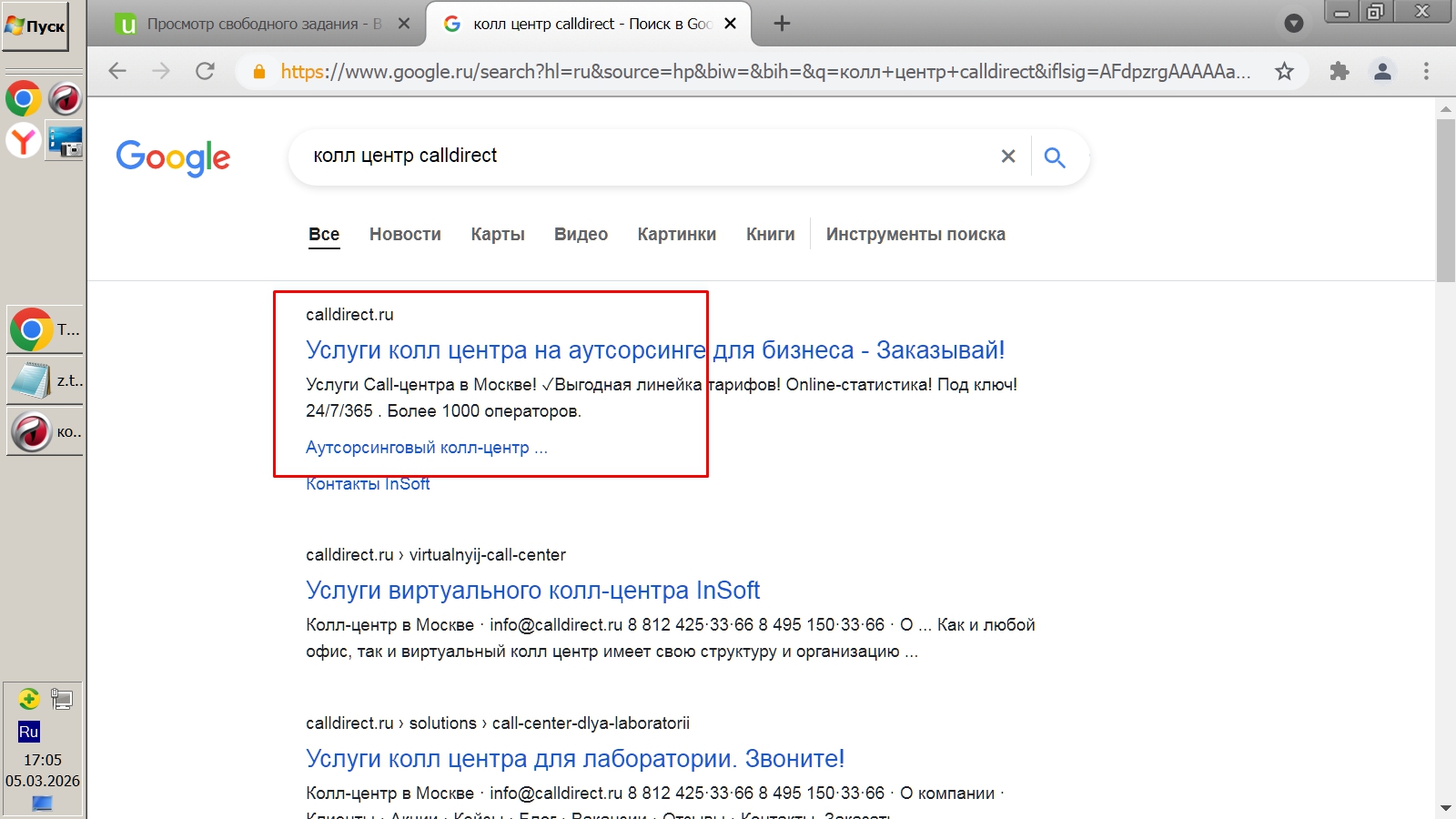Submit search with the magnifier icon
1456x819 pixels.
(x=1055, y=157)
